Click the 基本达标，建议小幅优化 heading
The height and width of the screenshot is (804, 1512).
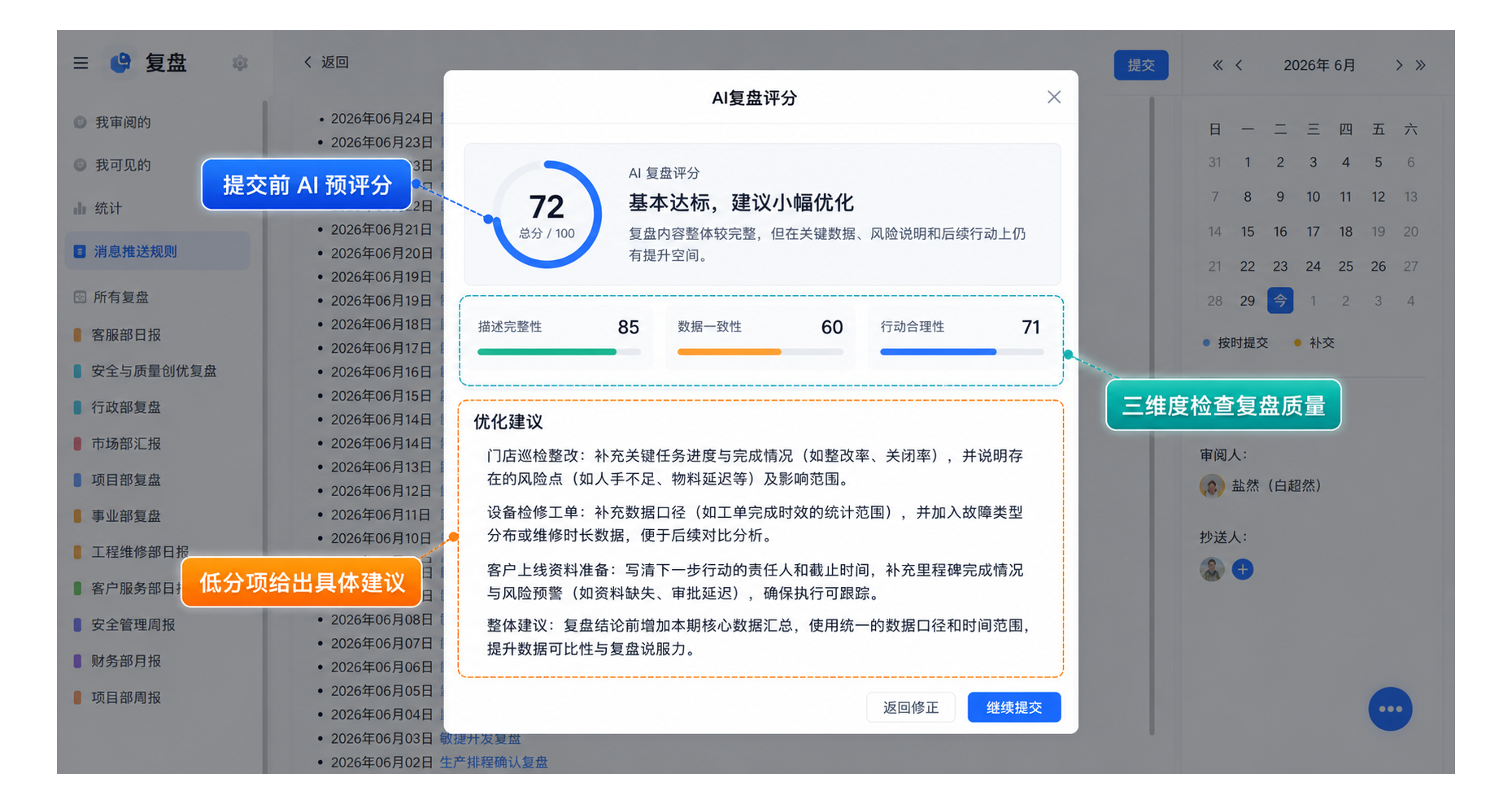(x=741, y=202)
